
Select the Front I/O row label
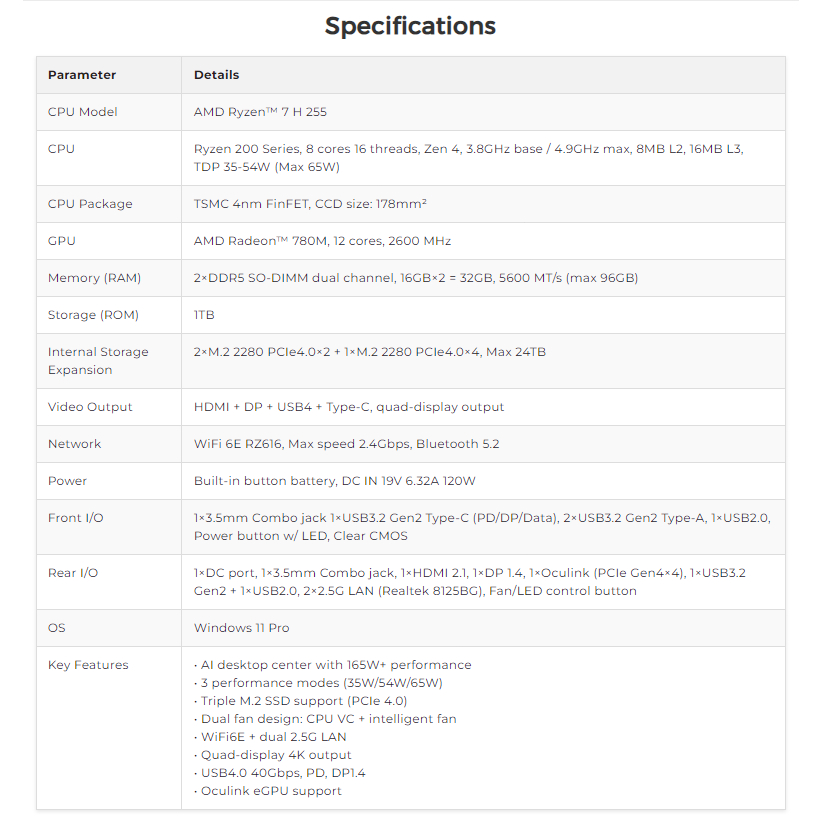75,518
